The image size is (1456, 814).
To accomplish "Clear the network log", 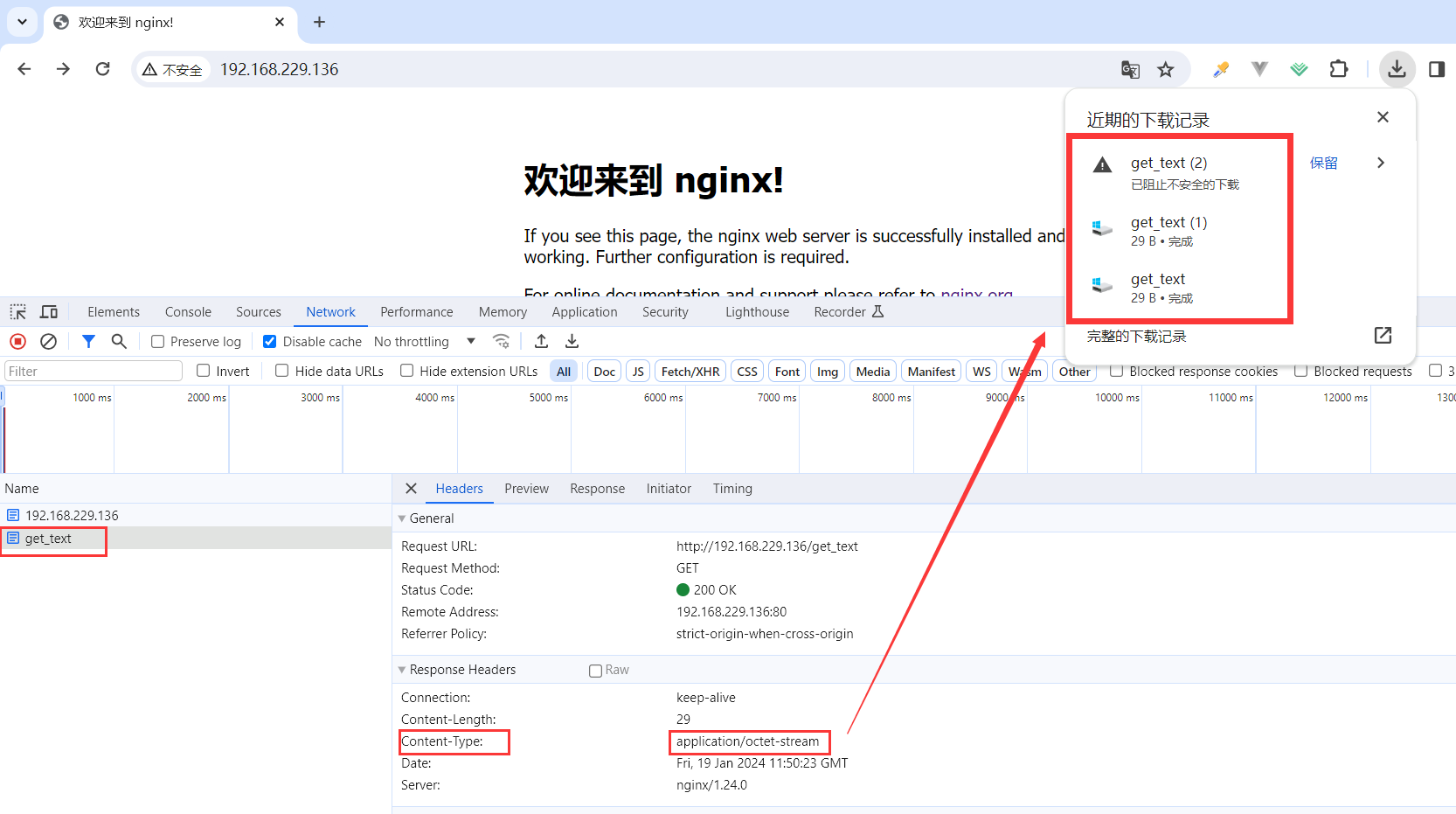I will pyautogui.click(x=49, y=342).
